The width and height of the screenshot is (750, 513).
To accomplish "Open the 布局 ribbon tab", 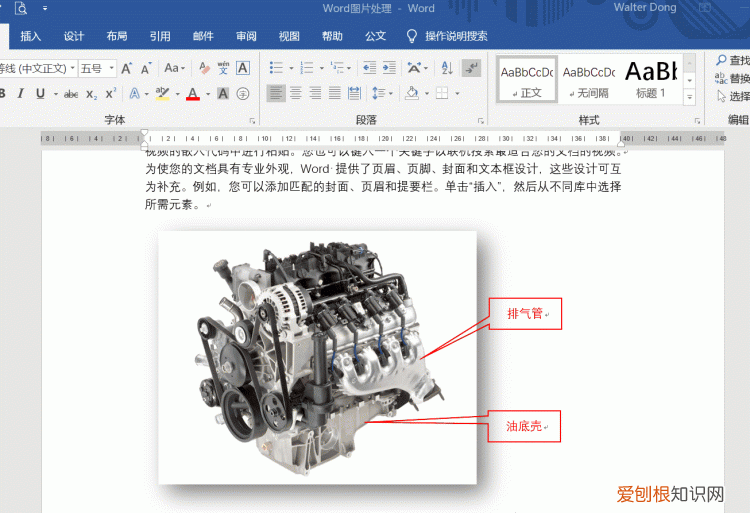I will [x=117, y=36].
